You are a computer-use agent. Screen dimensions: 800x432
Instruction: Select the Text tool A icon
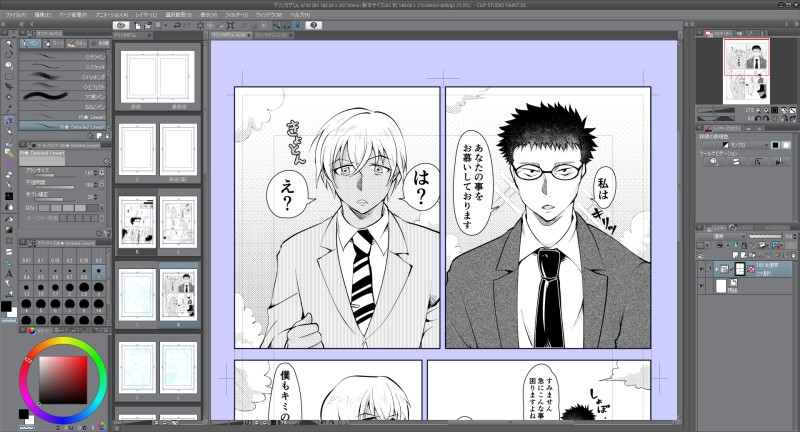tap(9, 273)
